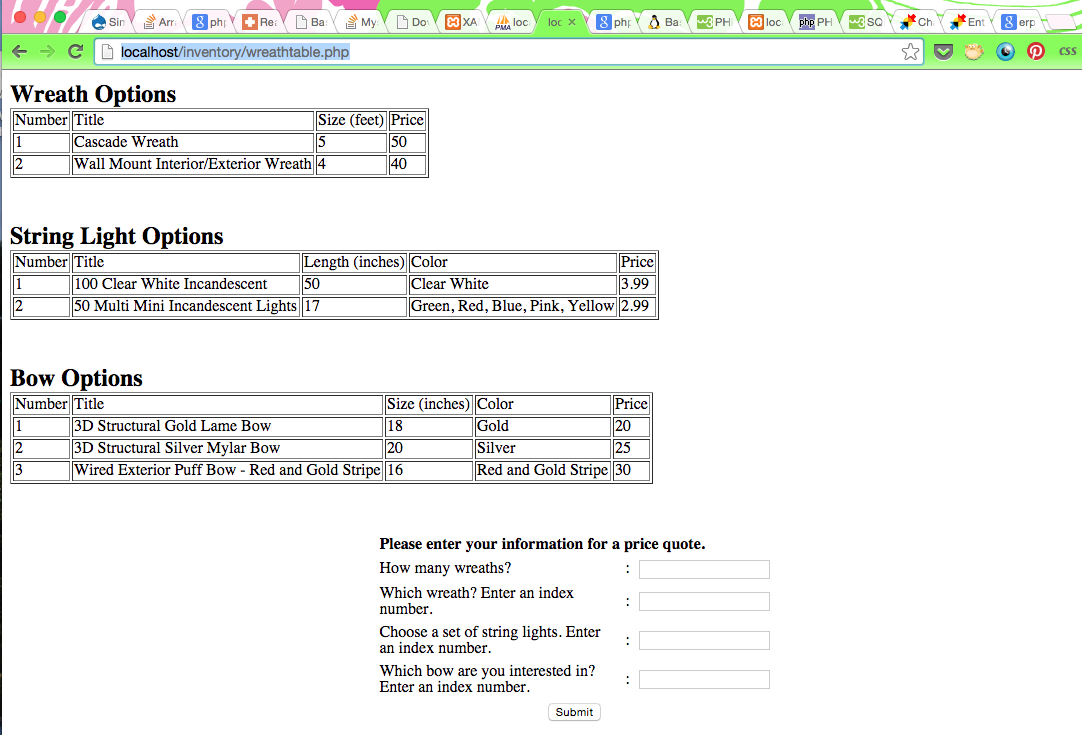Image resolution: width=1082 pixels, height=735 pixels.
Task: Reload the wreathtable.php page
Action: (76, 51)
